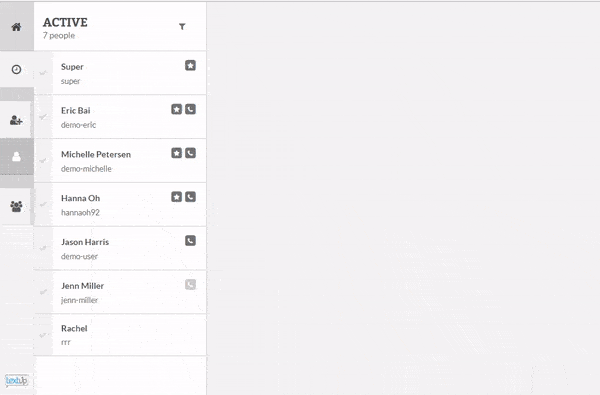The image size is (600, 395).
Task: Click the star badge on Super's row
Action: point(191,65)
